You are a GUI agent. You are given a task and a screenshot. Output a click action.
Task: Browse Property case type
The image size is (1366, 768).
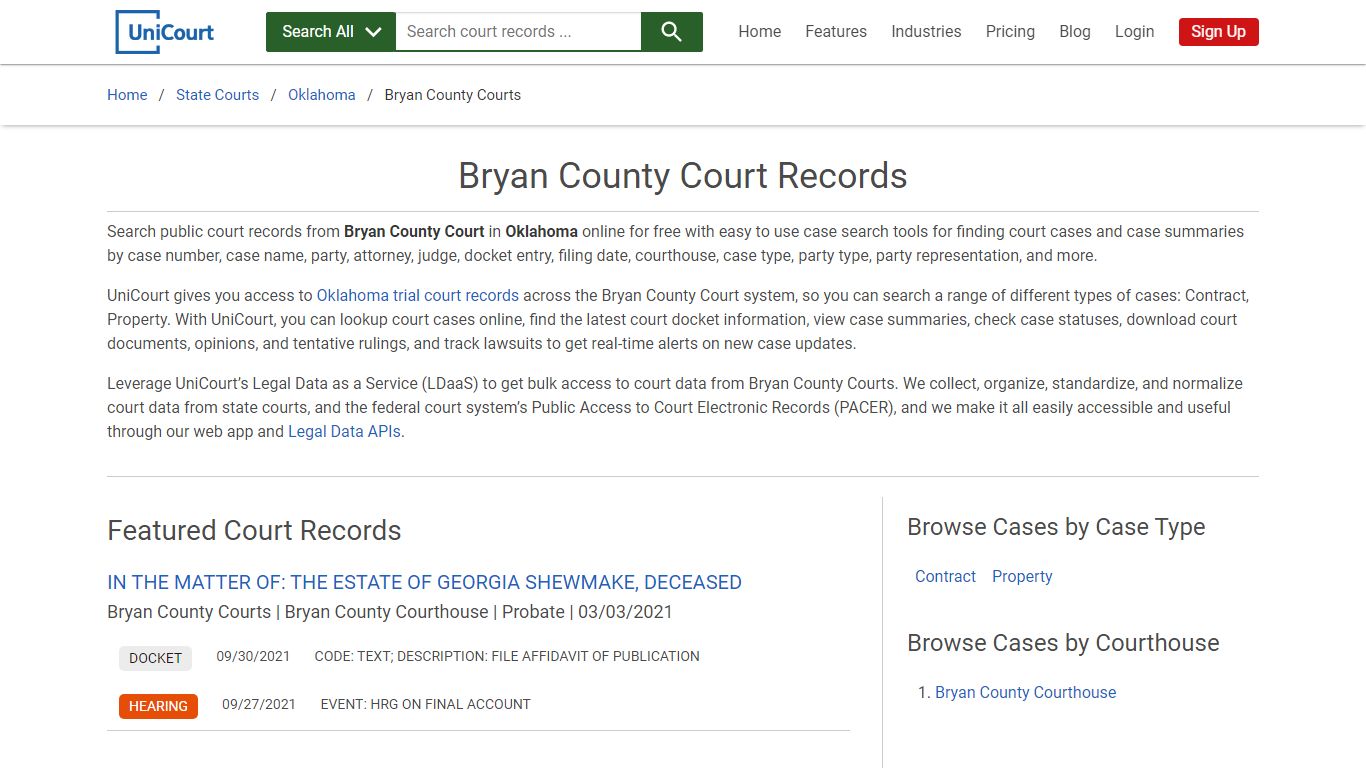point(1022,577)
